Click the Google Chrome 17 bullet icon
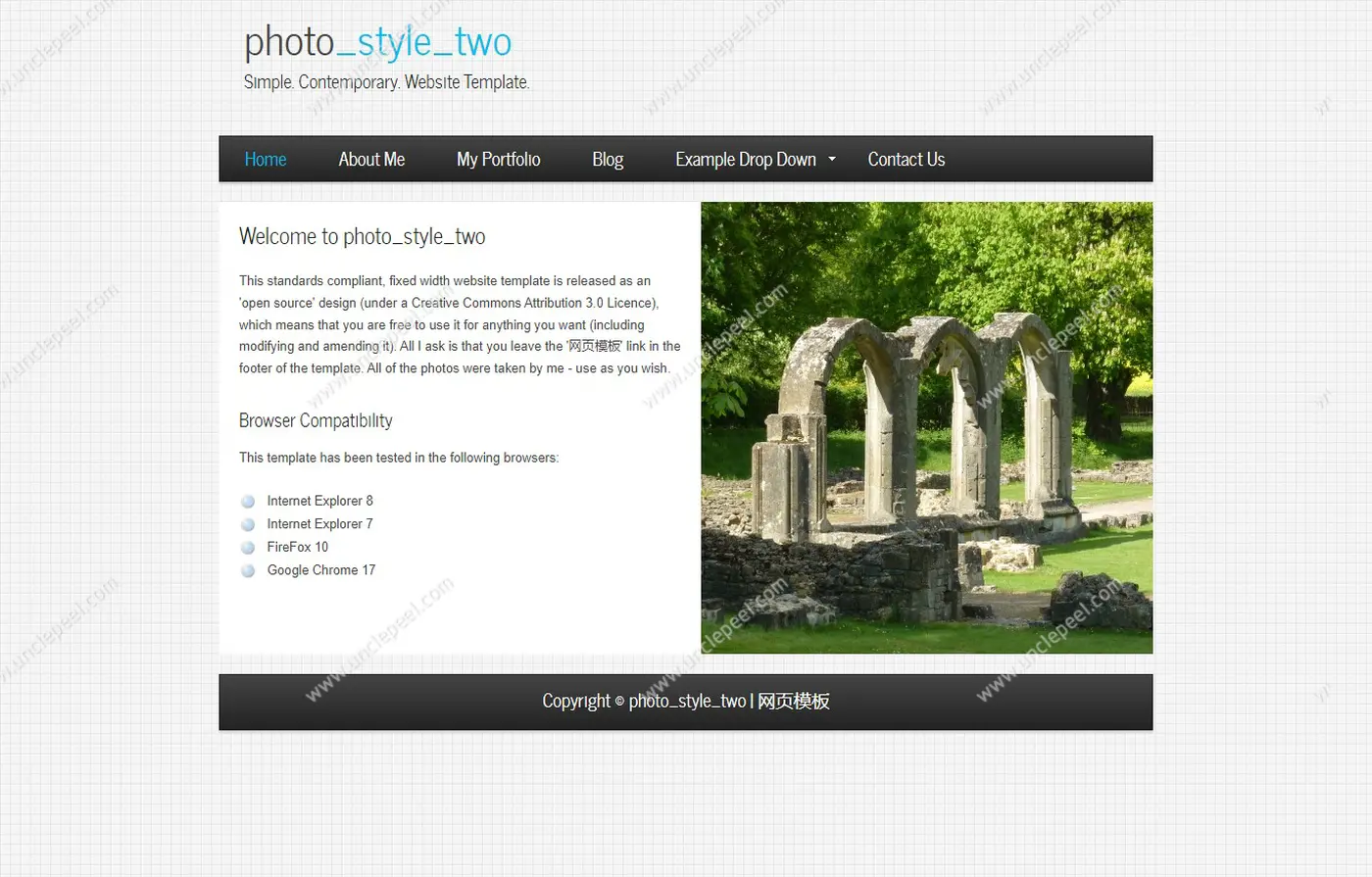The image size is (1372, 877). tap(248, 570)
